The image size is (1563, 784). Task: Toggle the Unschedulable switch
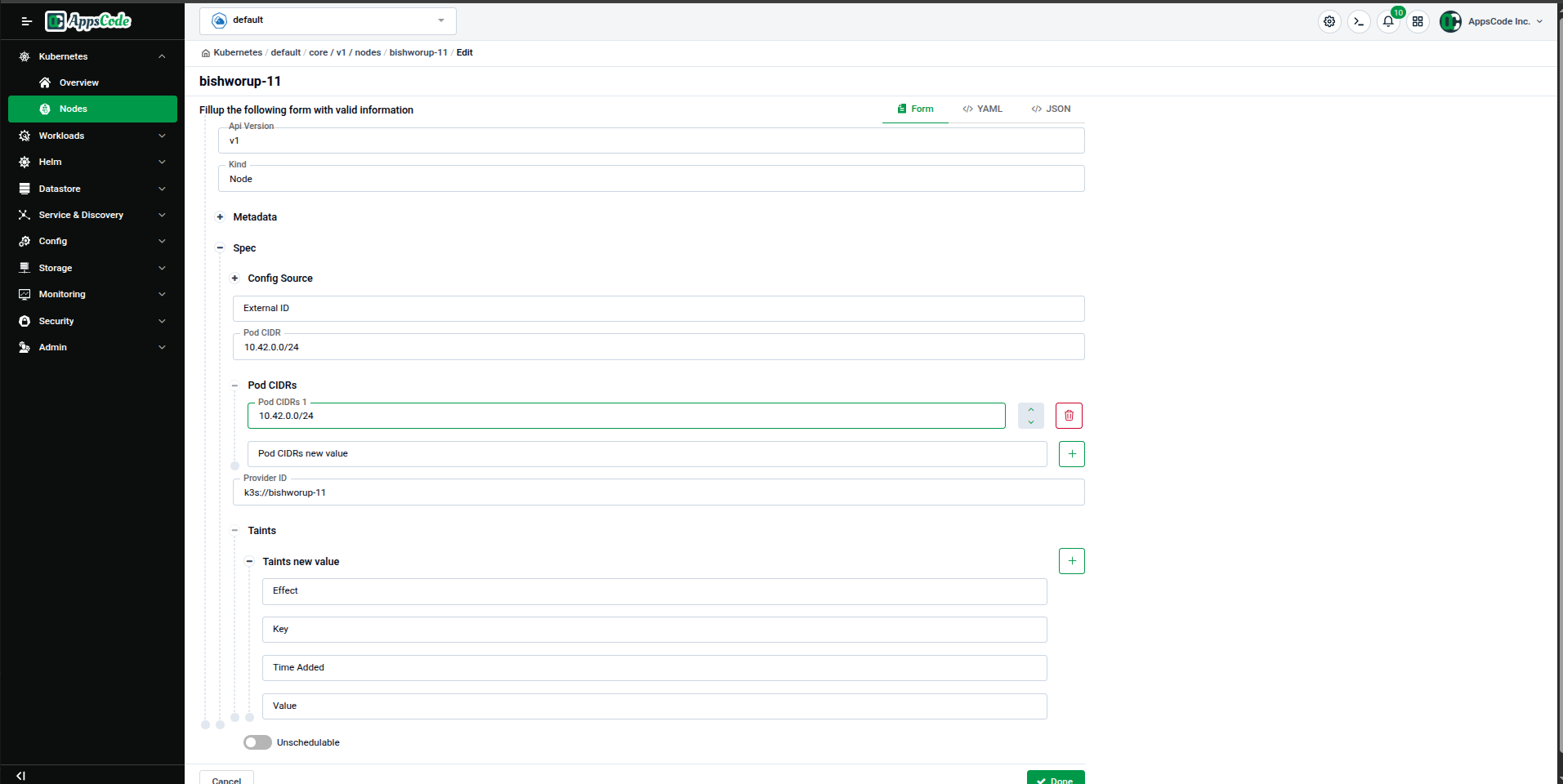click(257, 742)
